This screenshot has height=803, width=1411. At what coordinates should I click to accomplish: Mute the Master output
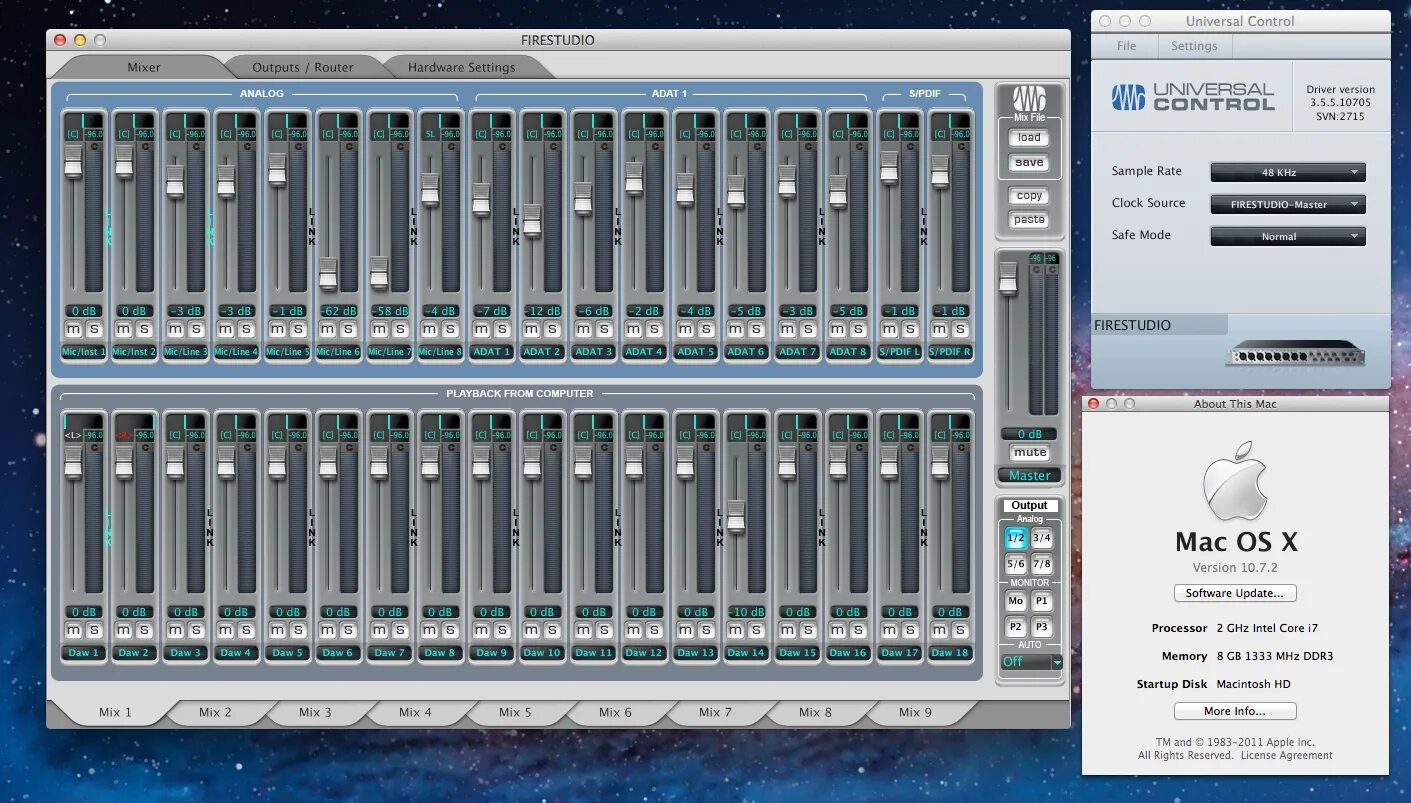pyautogui.click(x=1029, y=453)
